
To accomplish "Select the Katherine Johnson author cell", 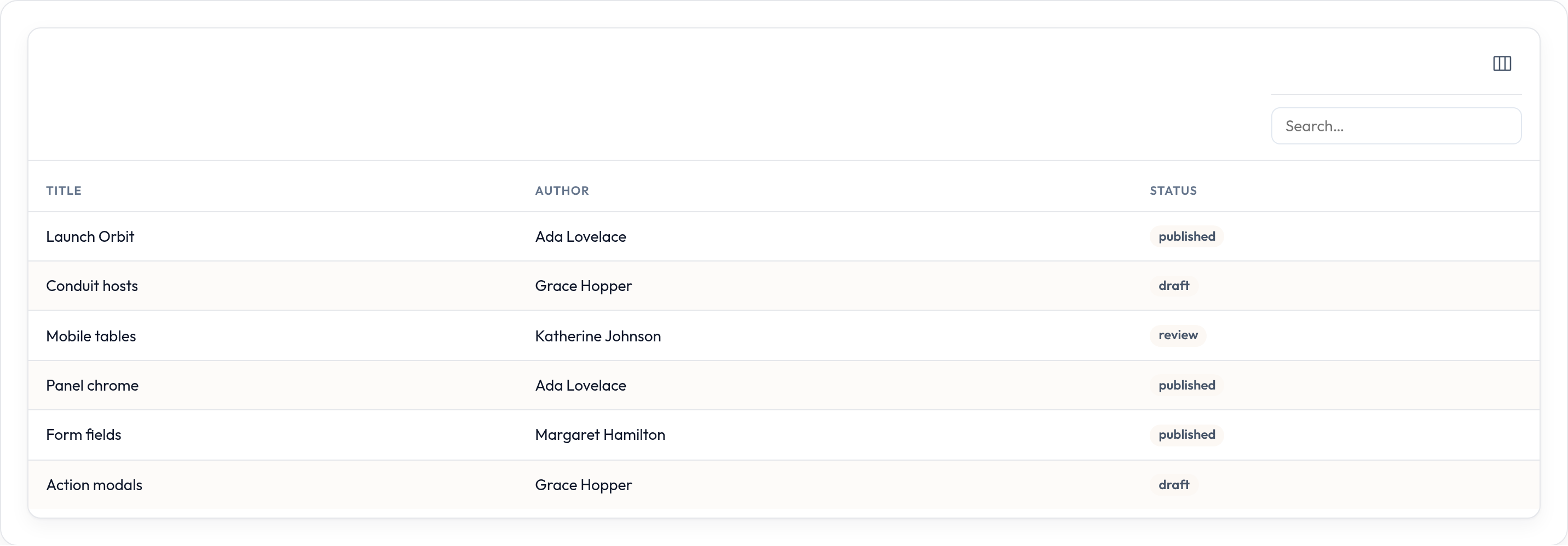I will (597, 335).
